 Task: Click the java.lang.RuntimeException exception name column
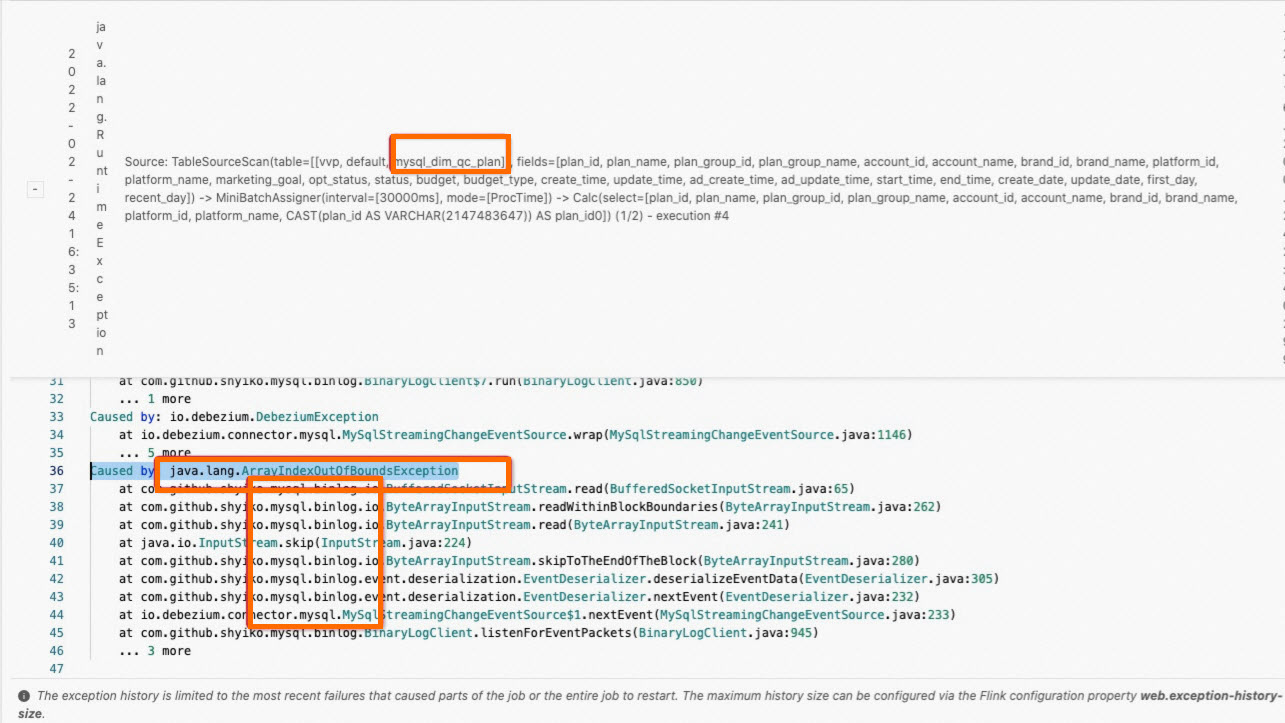(98, 185)
